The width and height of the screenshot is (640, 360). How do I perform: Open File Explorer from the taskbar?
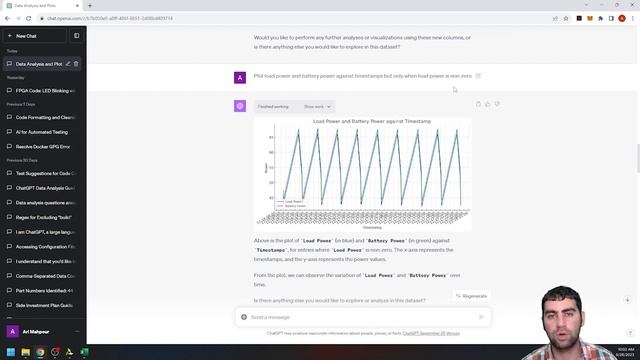click(26, 352)
